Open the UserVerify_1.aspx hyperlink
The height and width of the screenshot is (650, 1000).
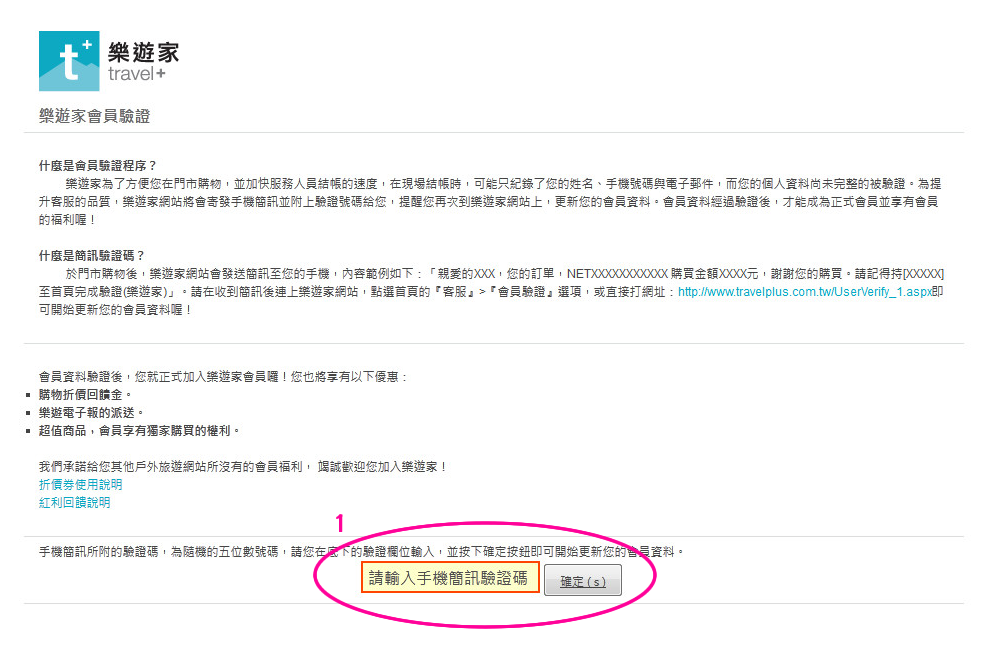[805, 292]
